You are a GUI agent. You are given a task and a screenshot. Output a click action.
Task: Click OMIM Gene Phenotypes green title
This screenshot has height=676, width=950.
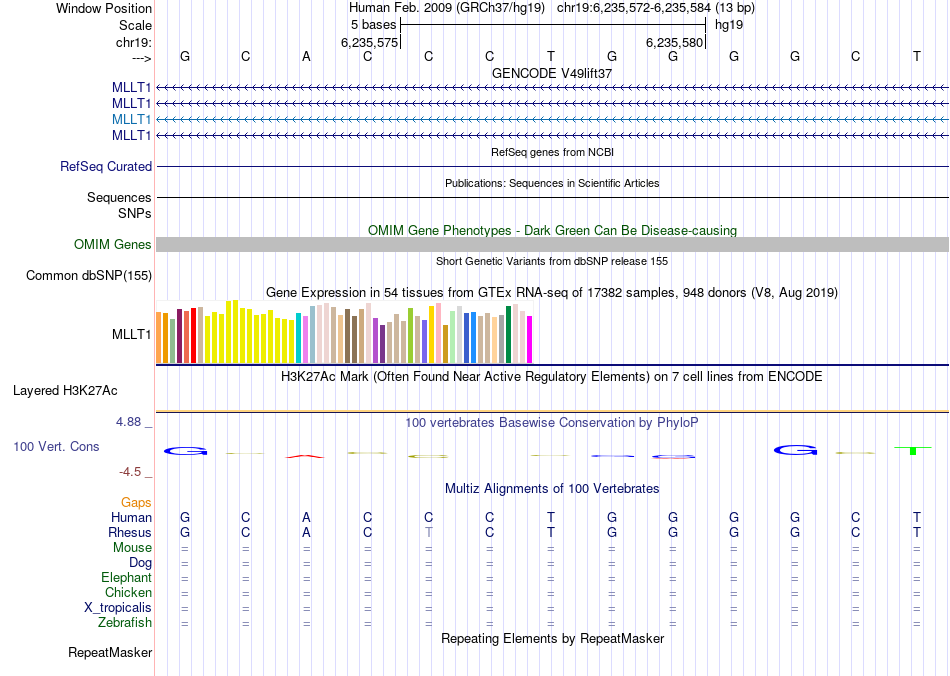(x=553, y=230)
